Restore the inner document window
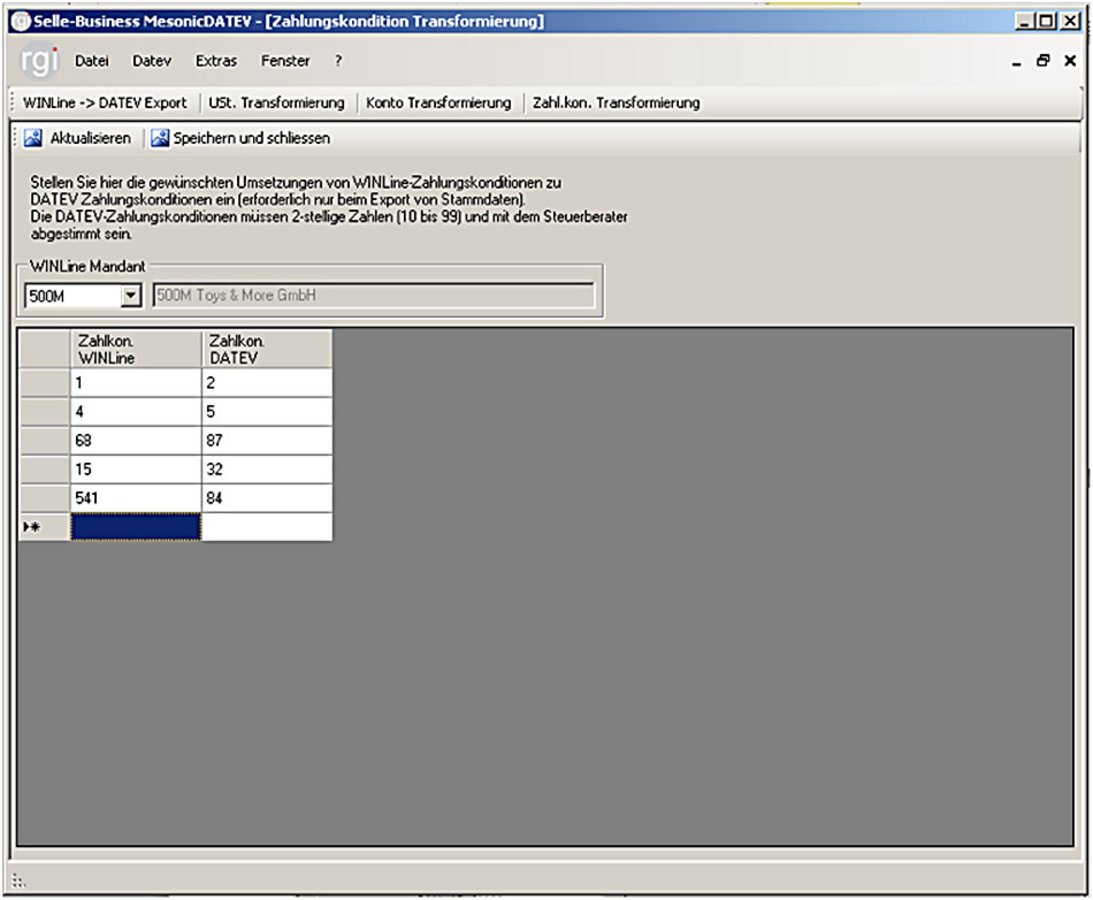The image size is (1093, 900). click(1043, 61)
